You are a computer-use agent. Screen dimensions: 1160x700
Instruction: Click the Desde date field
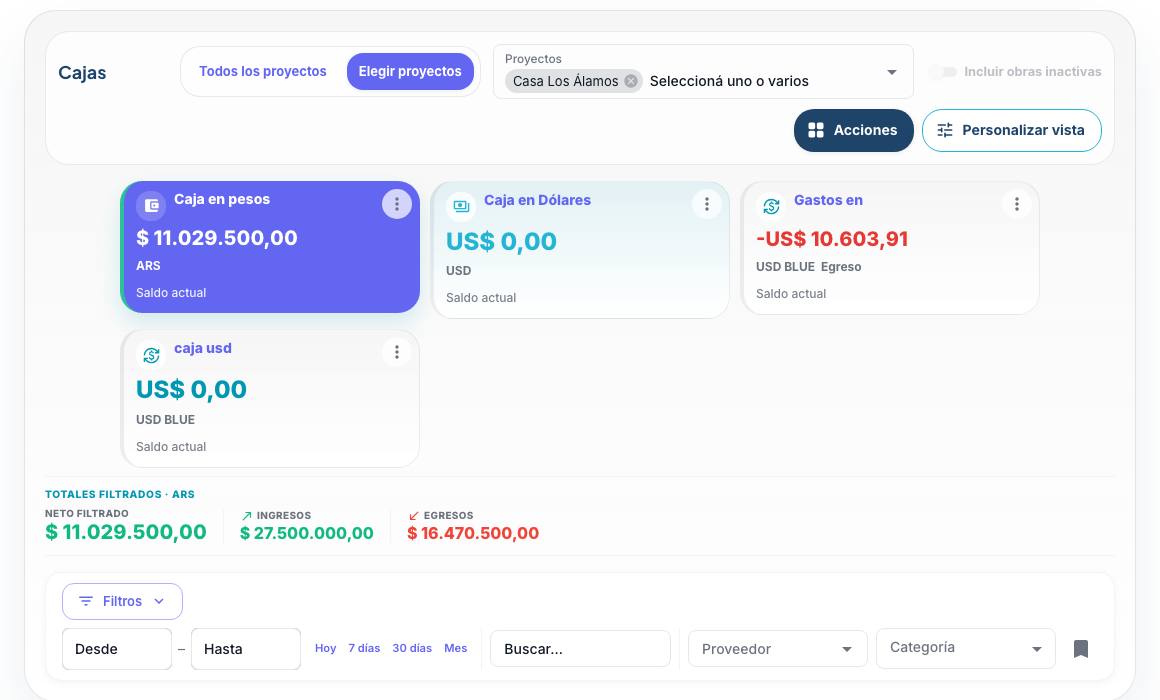click(x=117, y=649)
